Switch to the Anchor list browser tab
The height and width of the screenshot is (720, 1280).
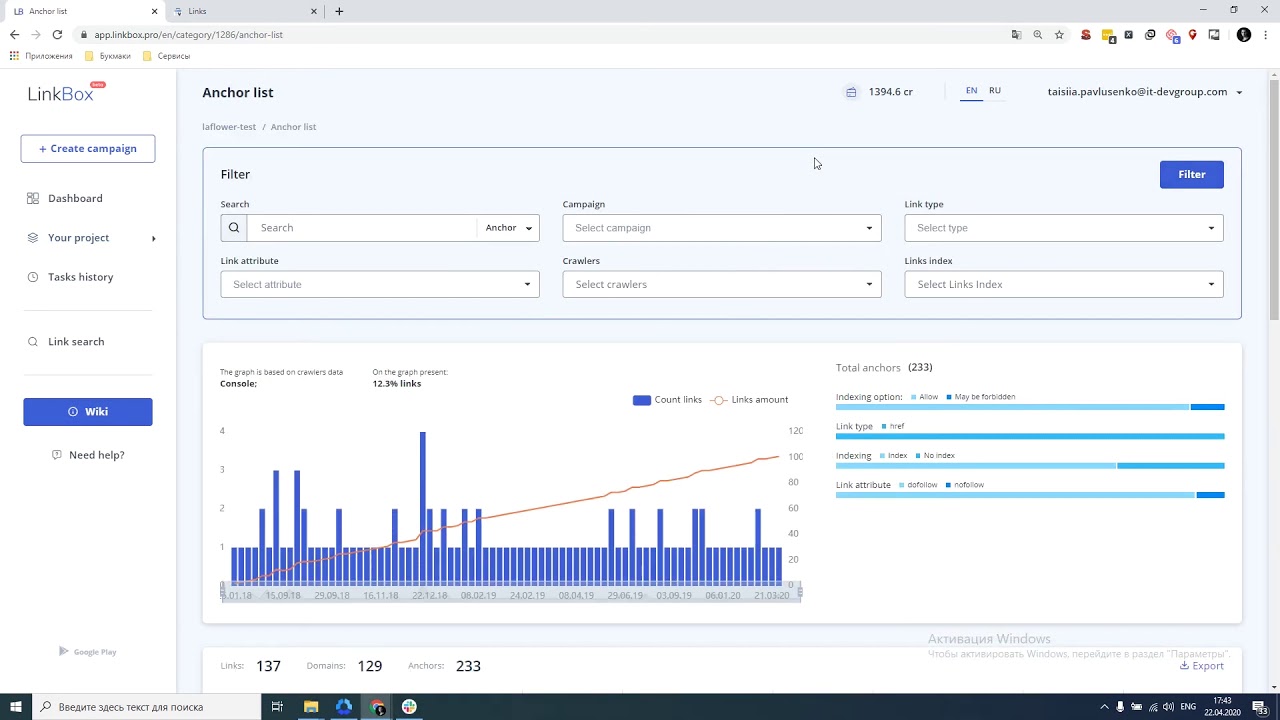(85, 11)
